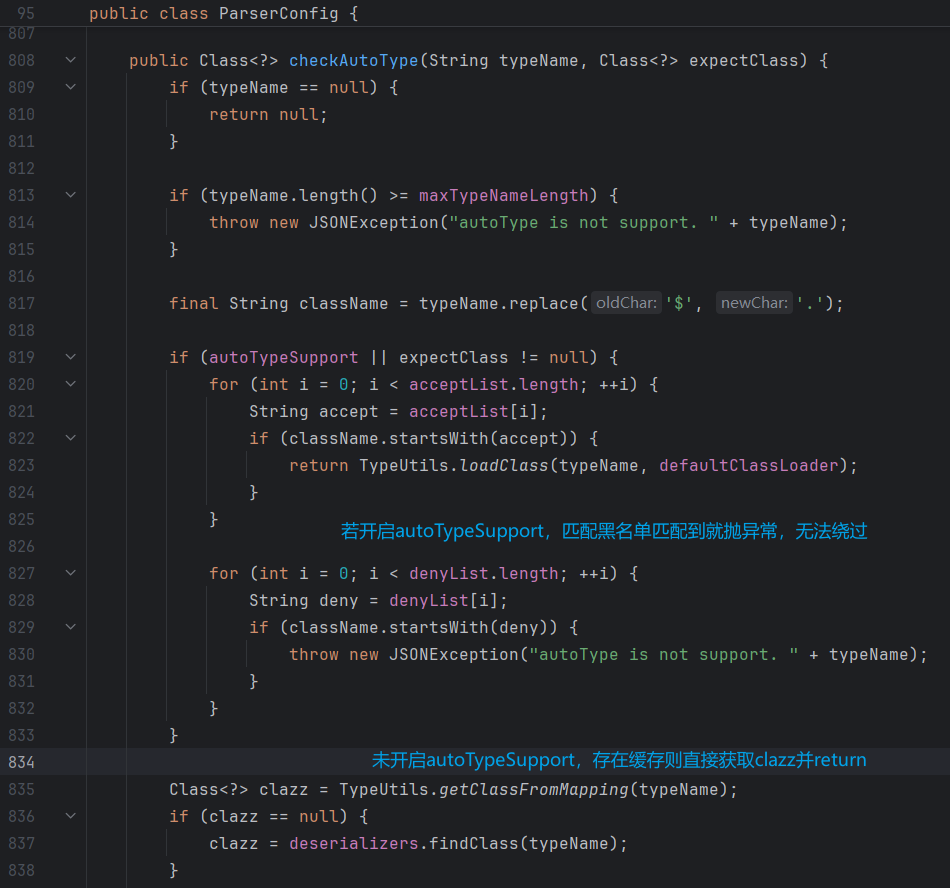
Task: Collapse the fold arrow on line 822
Action: [x=71, y=438]
